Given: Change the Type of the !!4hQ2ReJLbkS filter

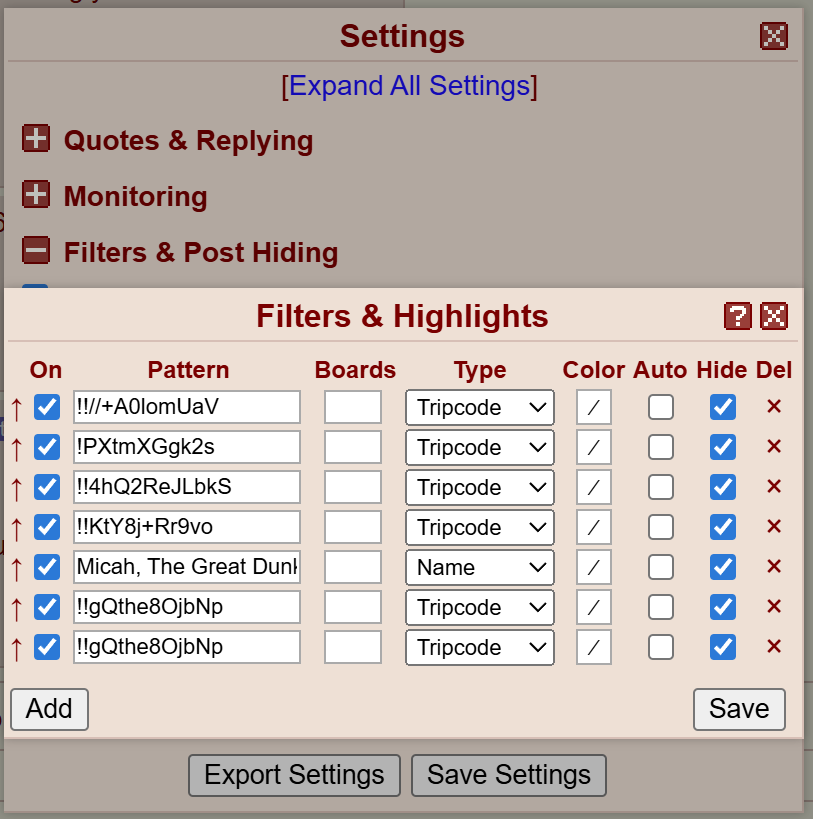Looking at the screenshot, I should (x=479, y=487).
